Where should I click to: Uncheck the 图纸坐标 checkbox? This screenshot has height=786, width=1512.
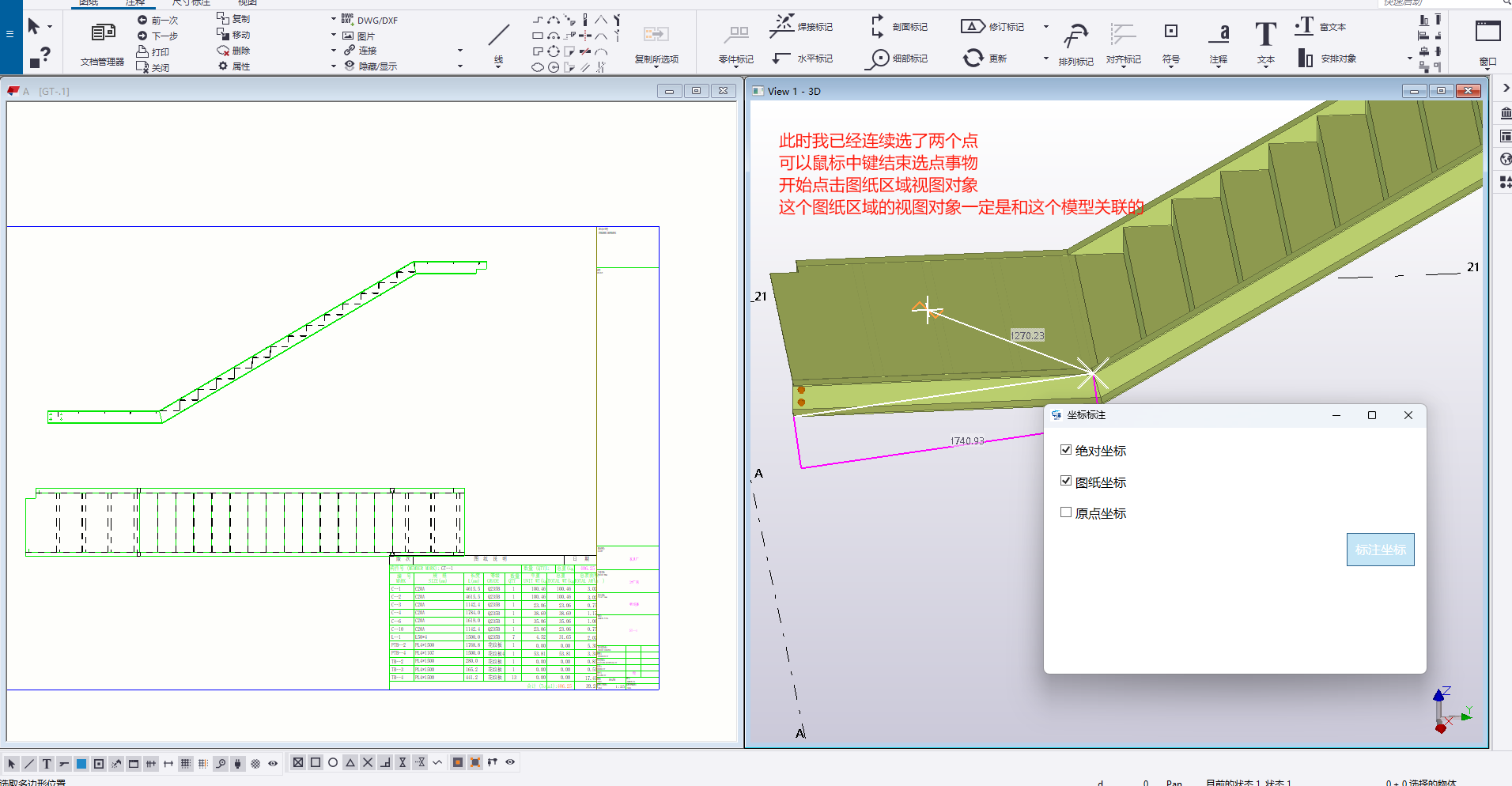(x=1066, y=481)
